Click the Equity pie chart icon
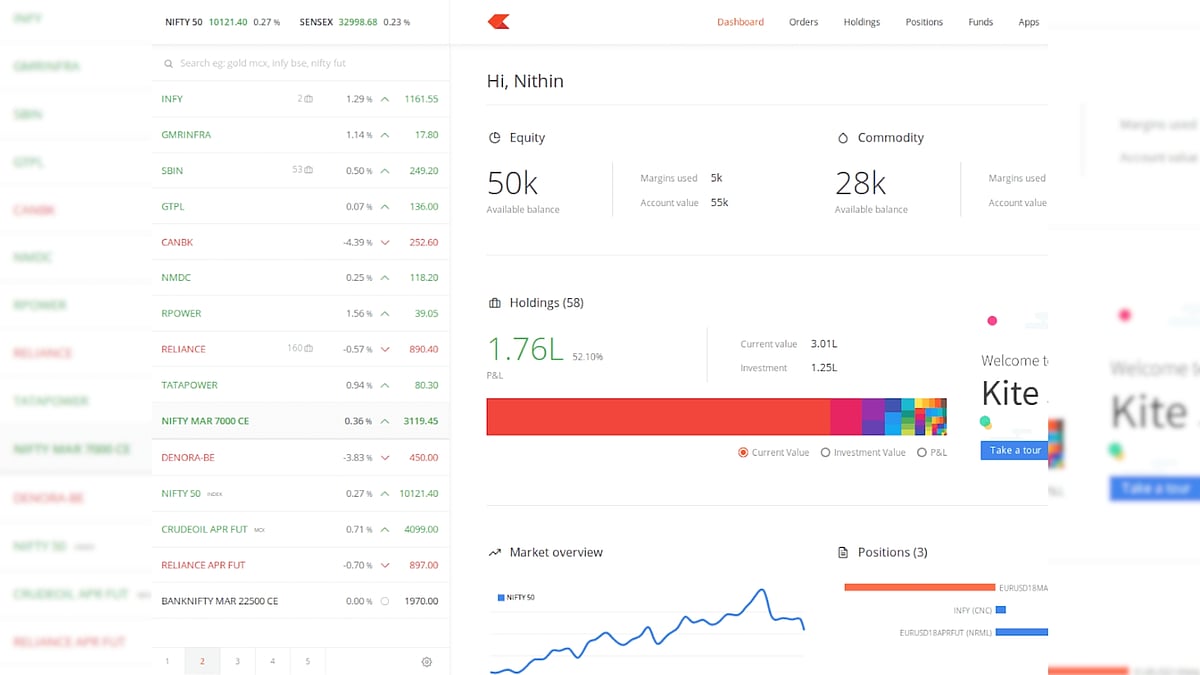 (x=494, y=138)
